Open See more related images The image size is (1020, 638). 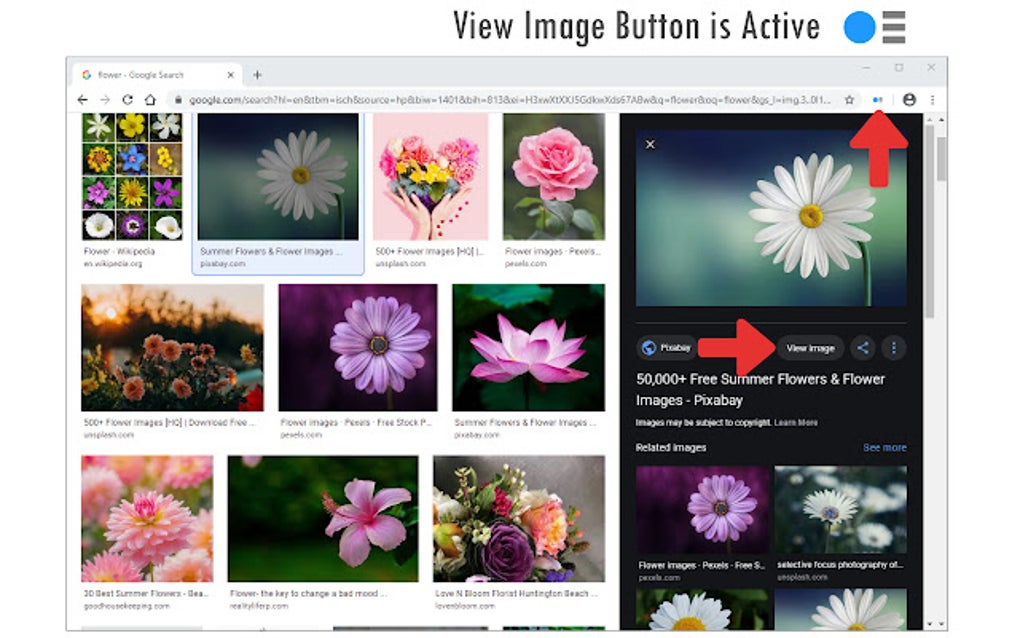tap(885, 447)
